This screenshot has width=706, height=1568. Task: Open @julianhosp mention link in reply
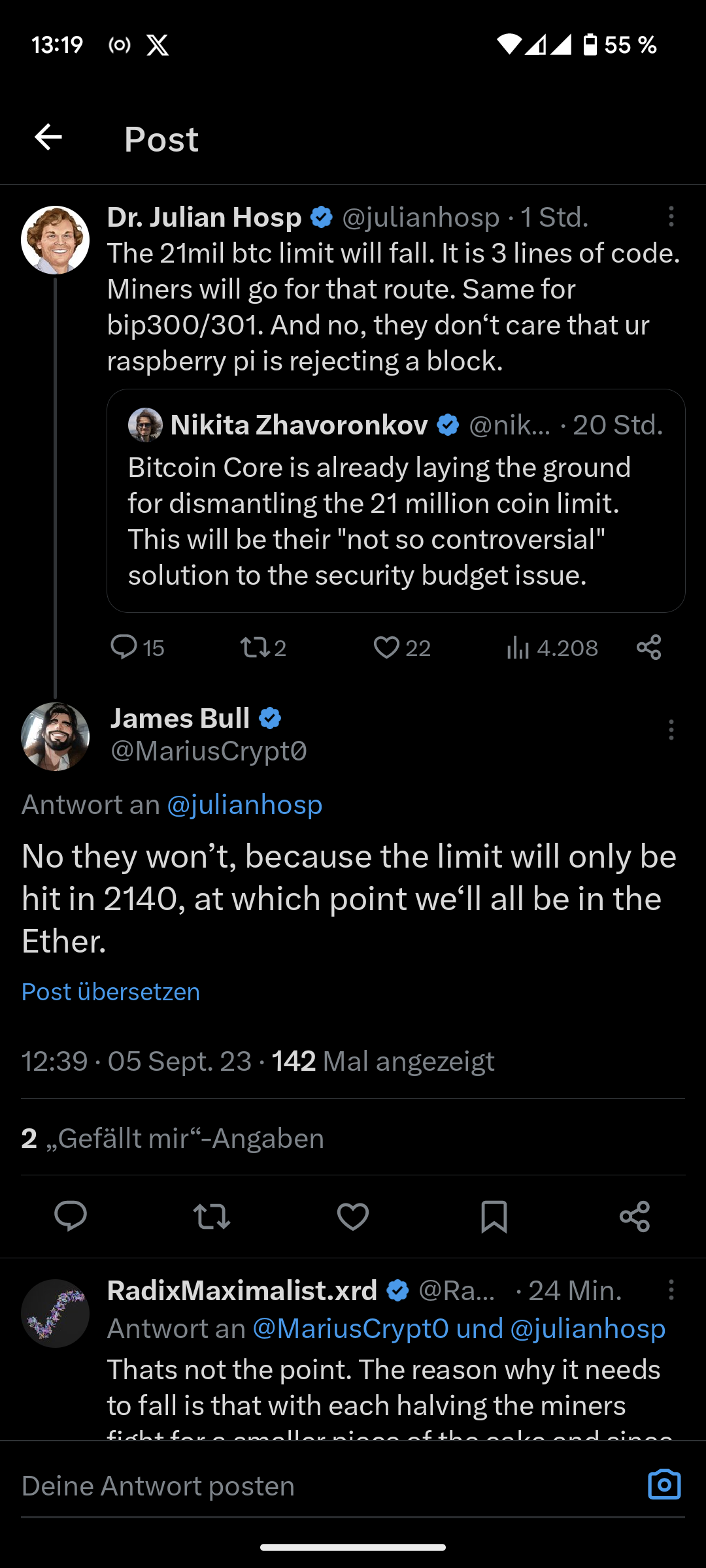tap(244, 805)
